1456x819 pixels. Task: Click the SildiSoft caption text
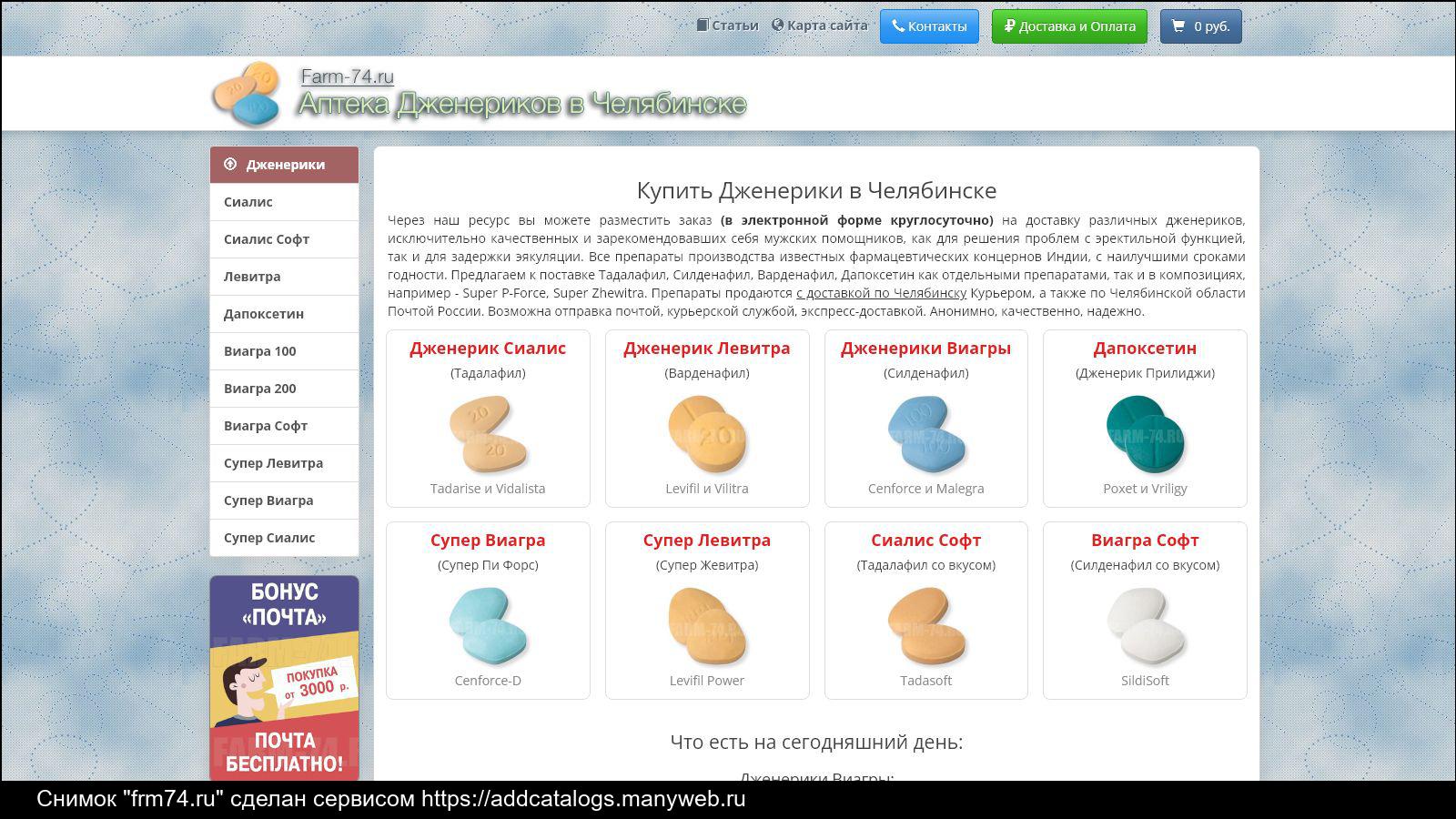pos(1145,681)
